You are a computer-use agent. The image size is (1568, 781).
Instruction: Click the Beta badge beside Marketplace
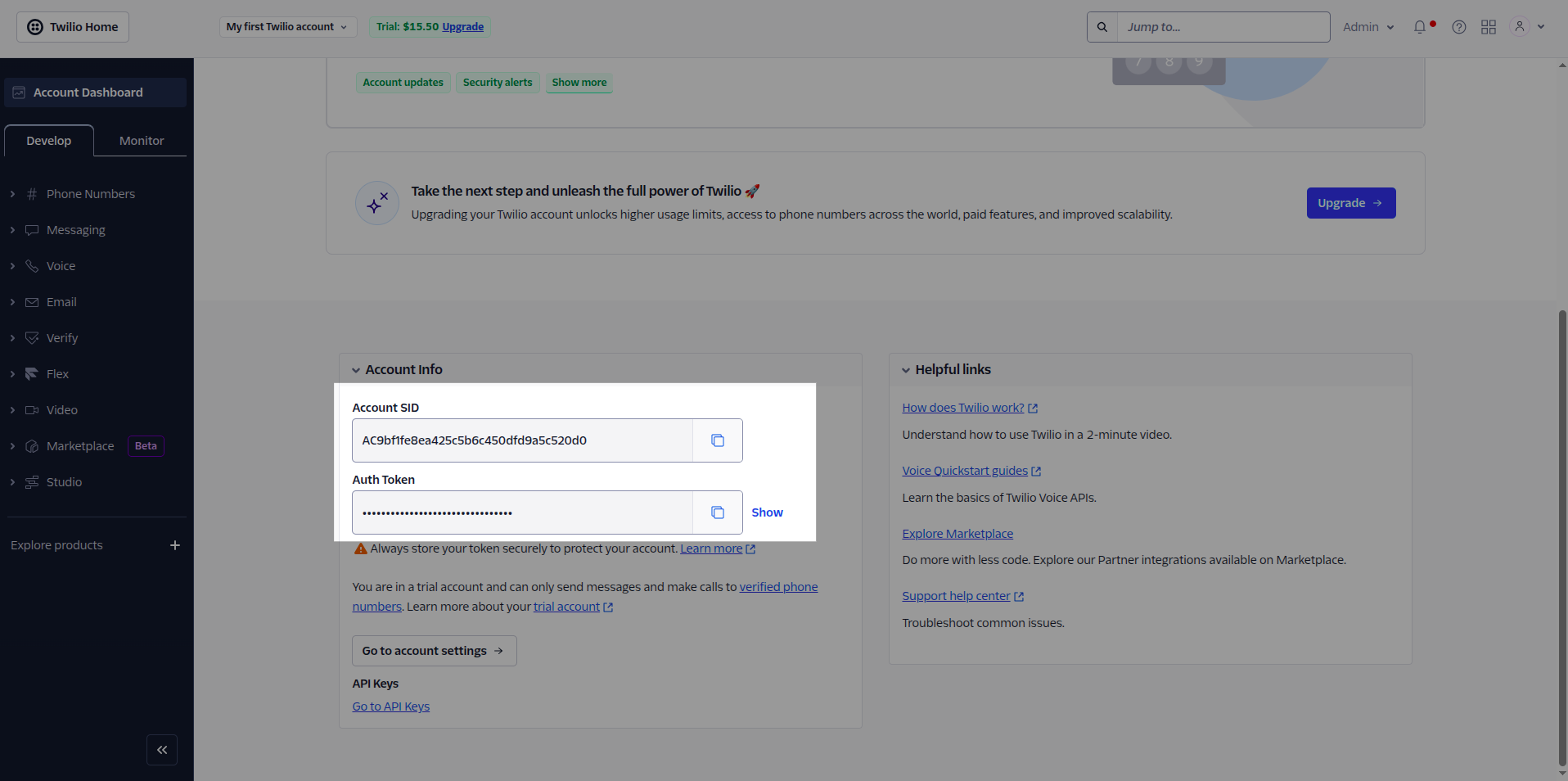(146, 446)
